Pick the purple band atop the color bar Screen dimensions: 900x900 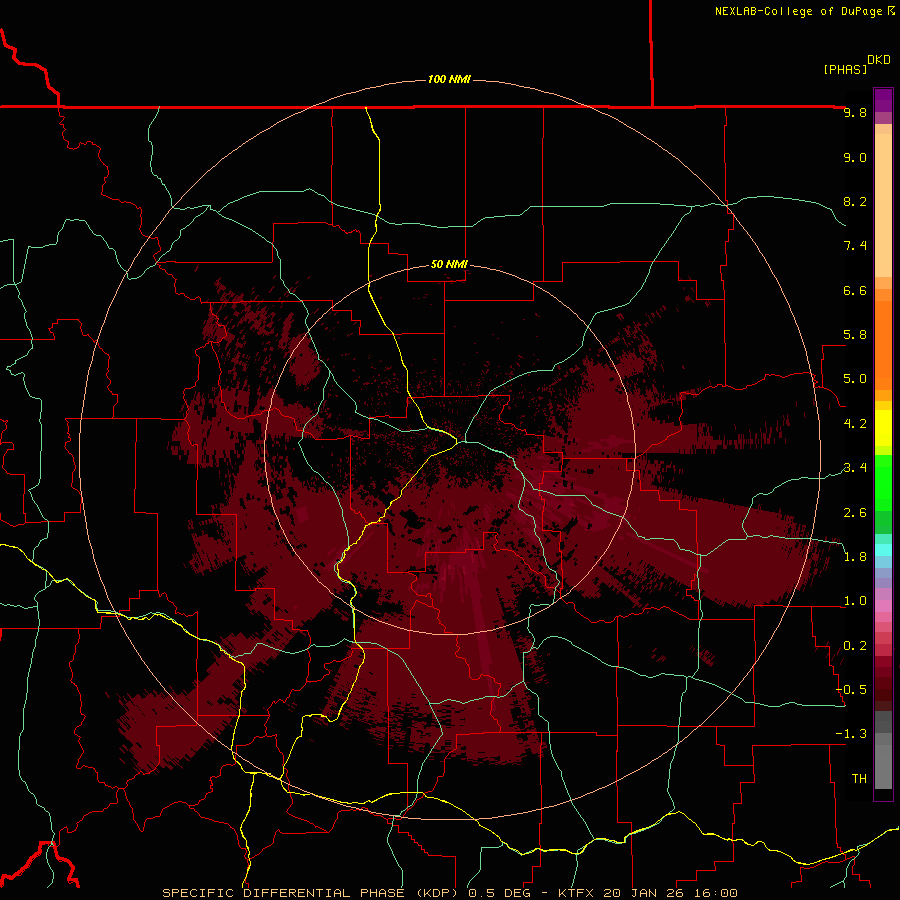[x=883, y=100]
